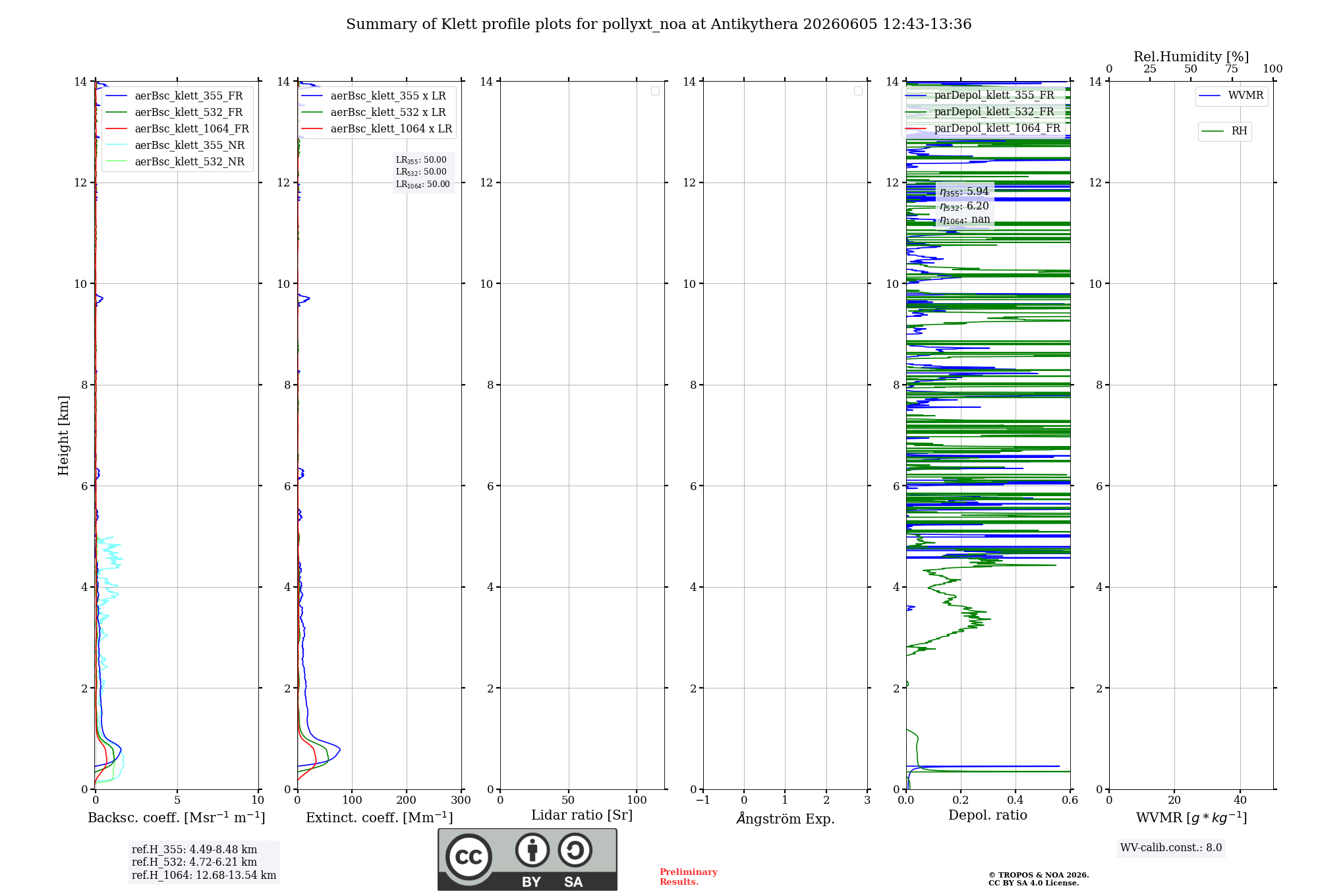The width and height of the screenshot is (1318, 896).
Task: Click legend entry aerBsc_klett_1064 x LR
Action: 377,129
